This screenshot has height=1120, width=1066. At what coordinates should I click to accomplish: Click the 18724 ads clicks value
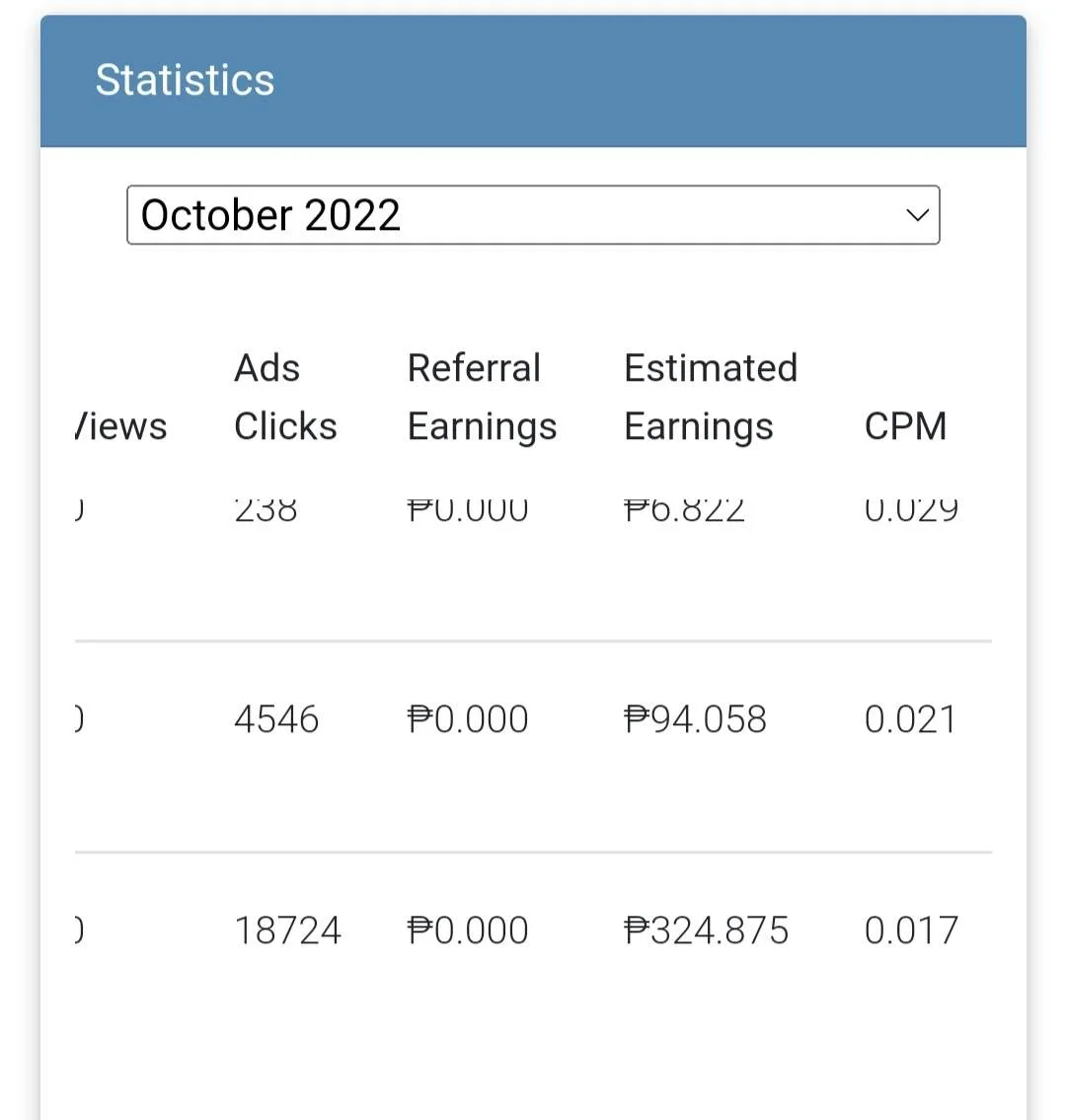pyautogui.click(x=288, y=931)
